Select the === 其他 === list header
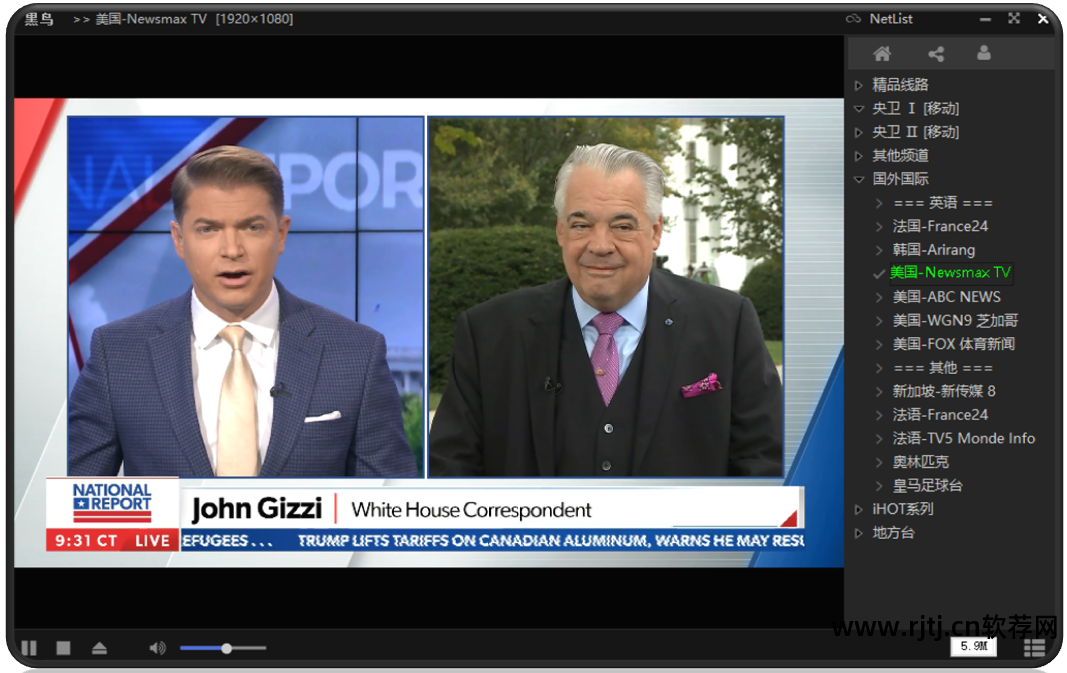 coord(942,368)
